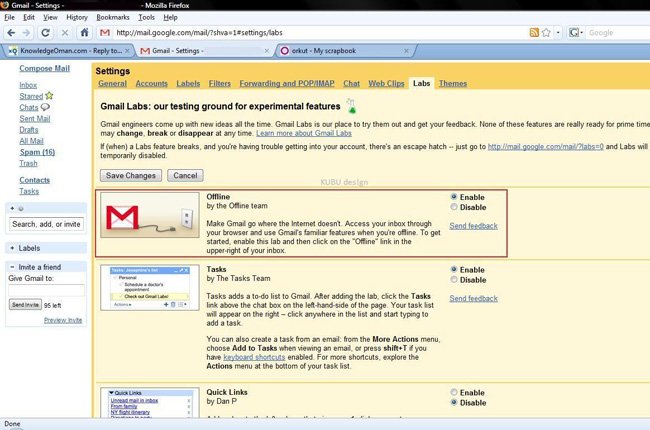The image size is (650, 430).
Task: Click the Send Invite button
Action: pyautogui.click(x=25, y=305)
